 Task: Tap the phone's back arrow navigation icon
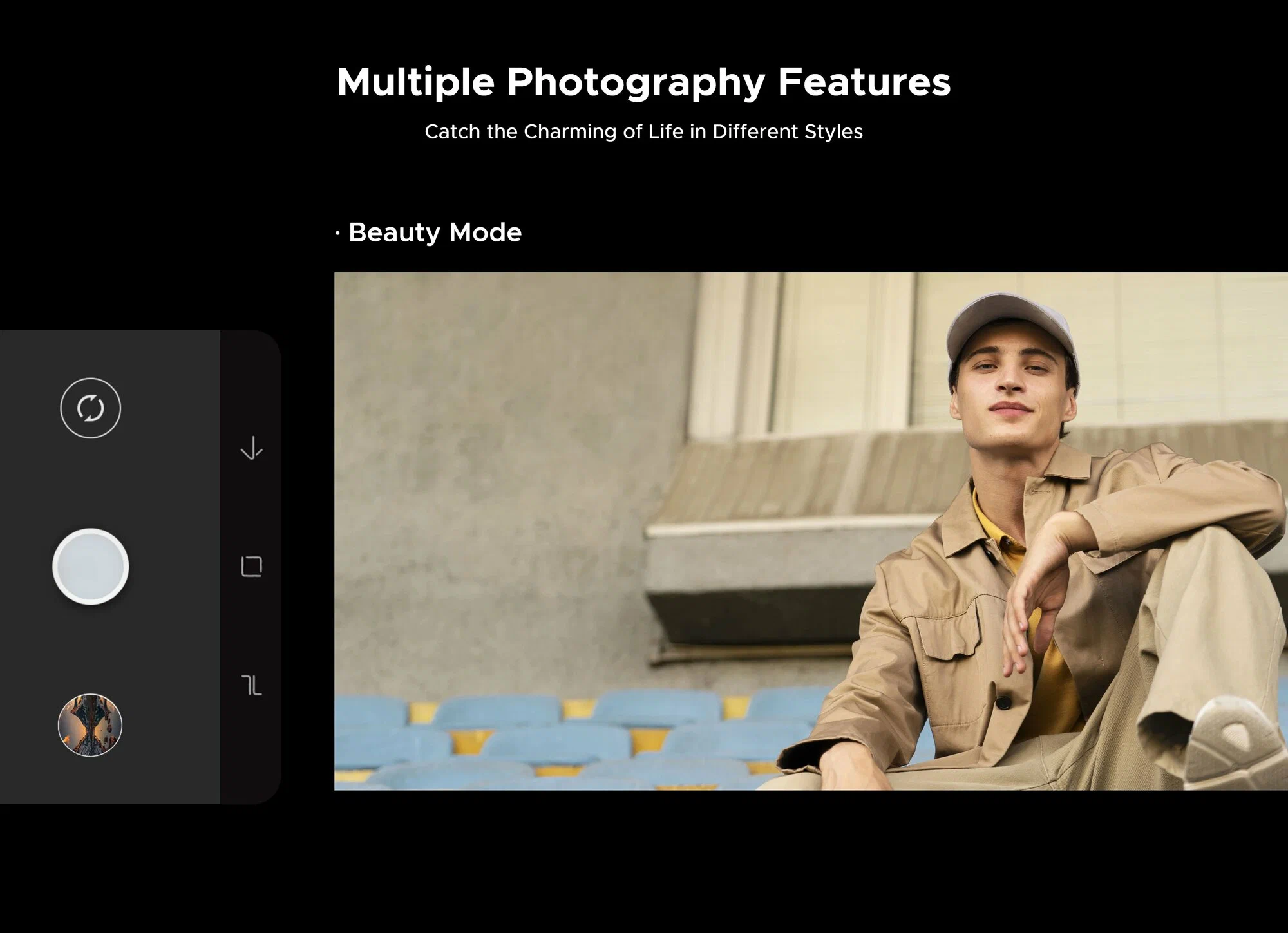251,448
